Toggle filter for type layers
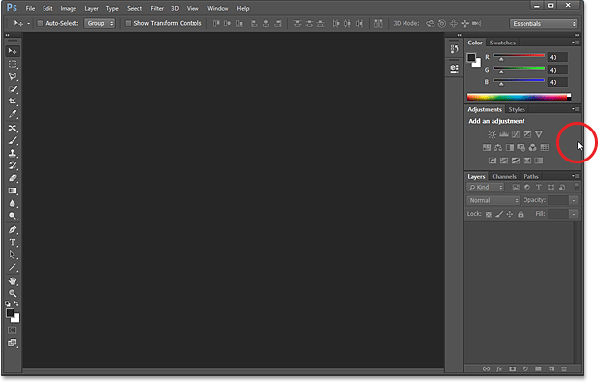The height and width of the screenshot is (382, 600). (x=538, y=187)
